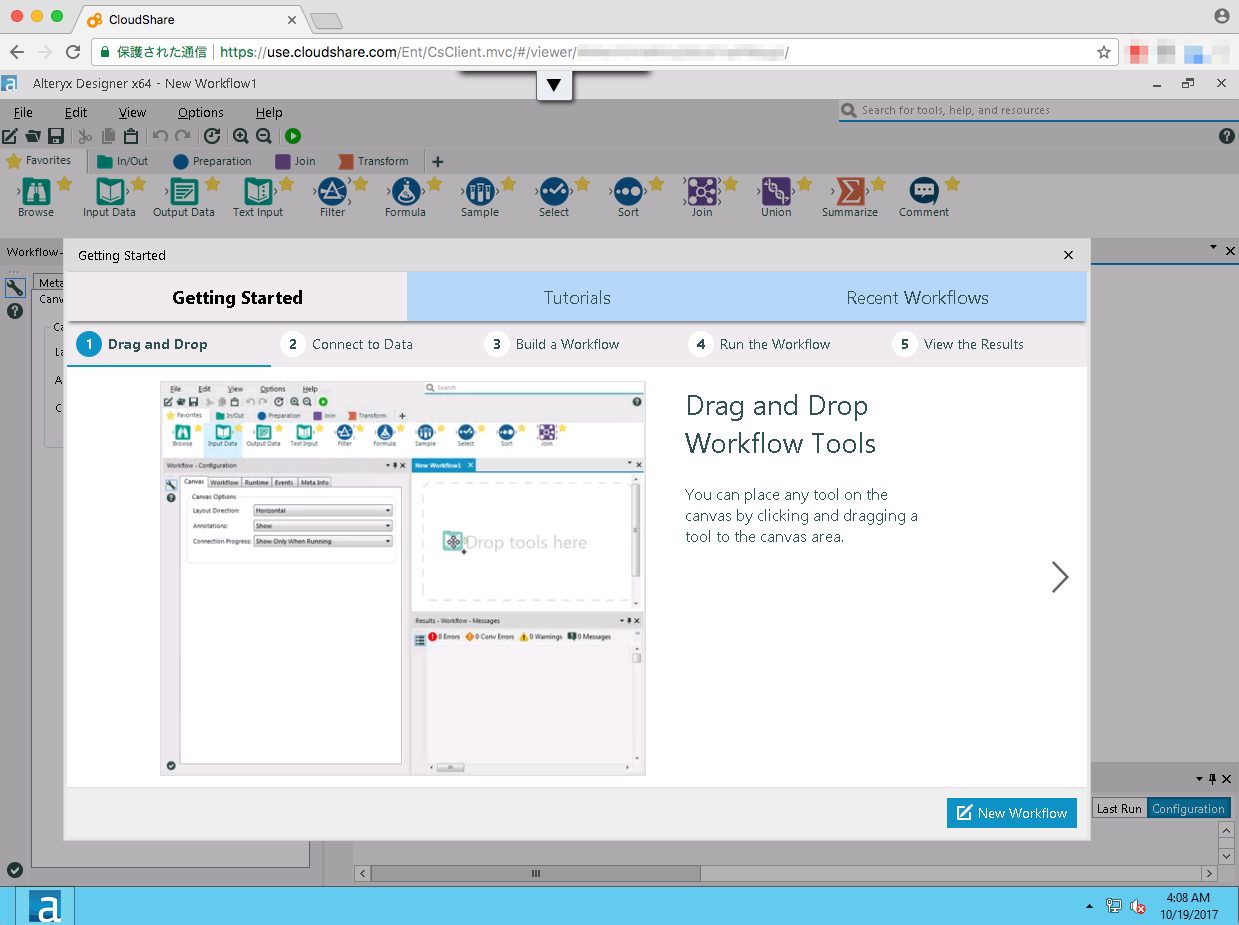Click the Drag and Drop tutorial screenshot
This screenshot has width=1239, height=925.
403,578
